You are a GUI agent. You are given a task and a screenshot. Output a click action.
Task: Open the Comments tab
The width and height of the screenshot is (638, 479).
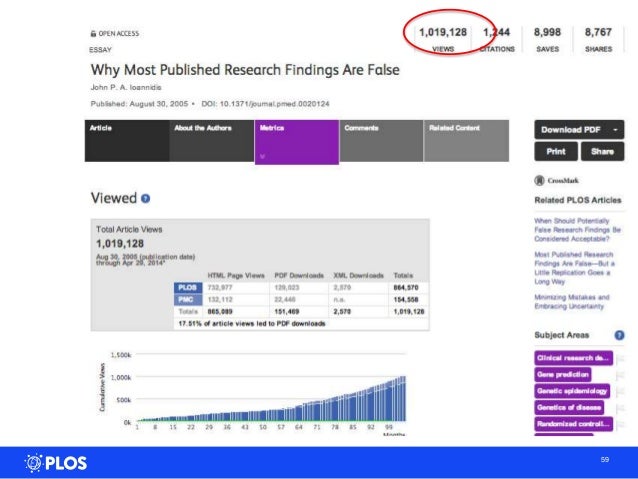(x=381, y=141)
